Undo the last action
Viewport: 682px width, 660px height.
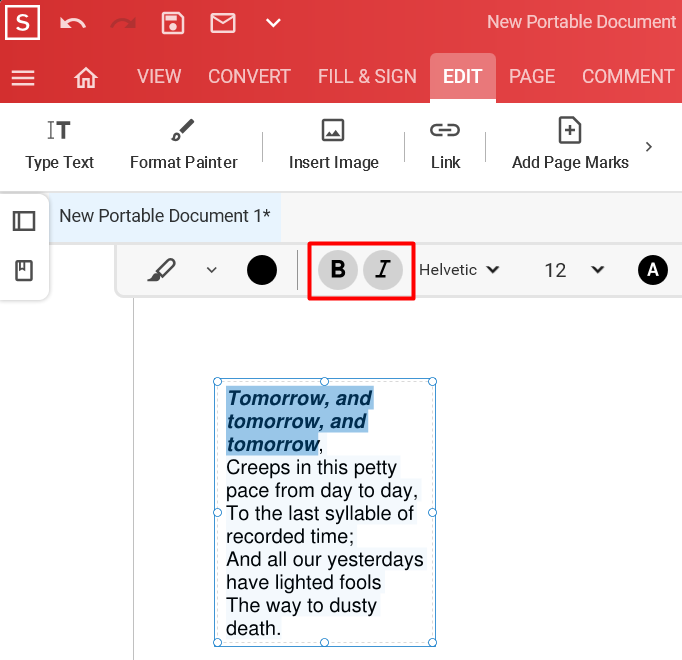tap(73, 23)
